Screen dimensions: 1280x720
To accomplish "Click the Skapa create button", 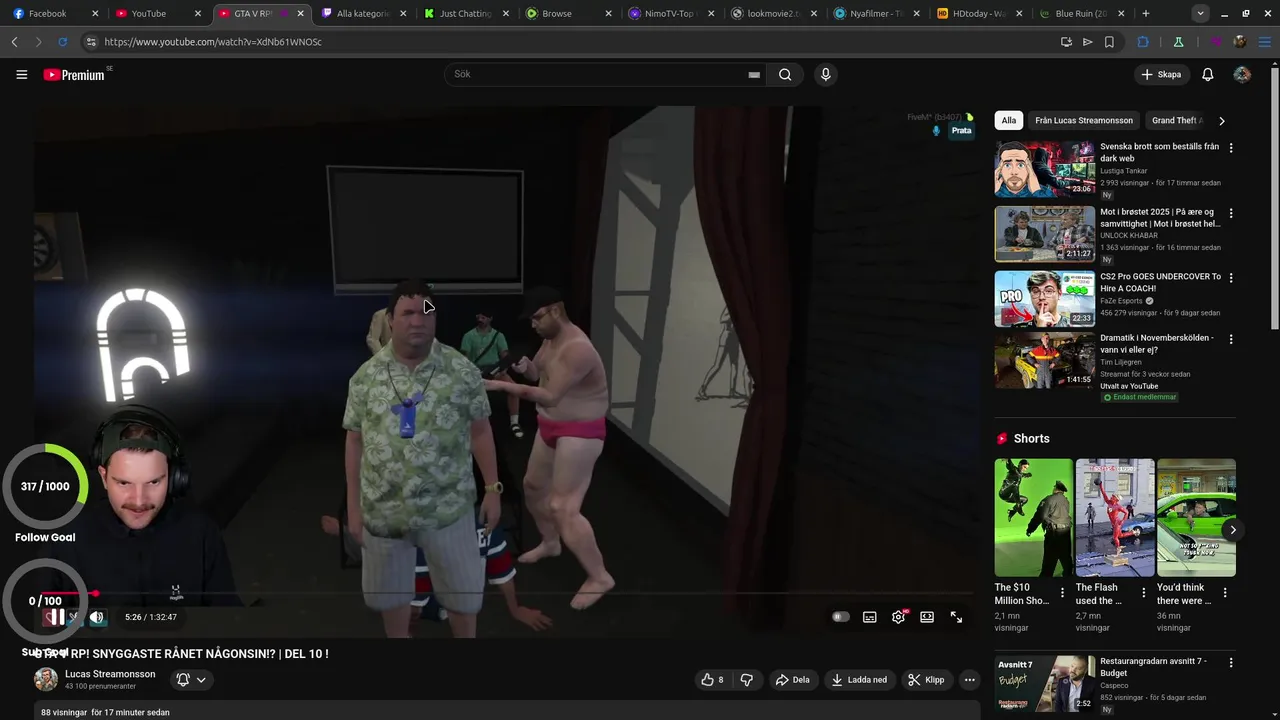I will click(1162, 74).
